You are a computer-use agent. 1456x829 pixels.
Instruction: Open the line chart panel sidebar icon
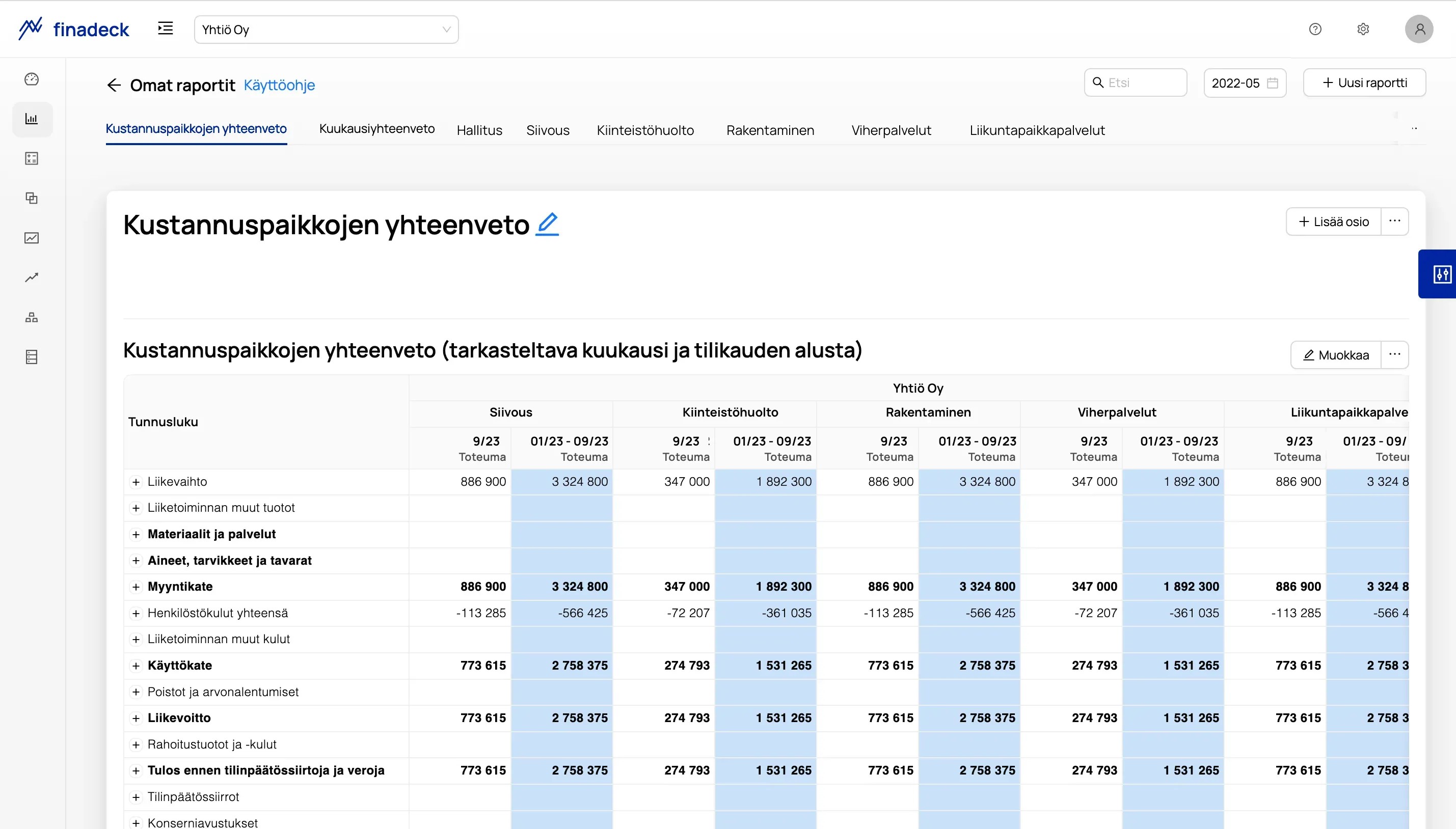click(32, 238)
